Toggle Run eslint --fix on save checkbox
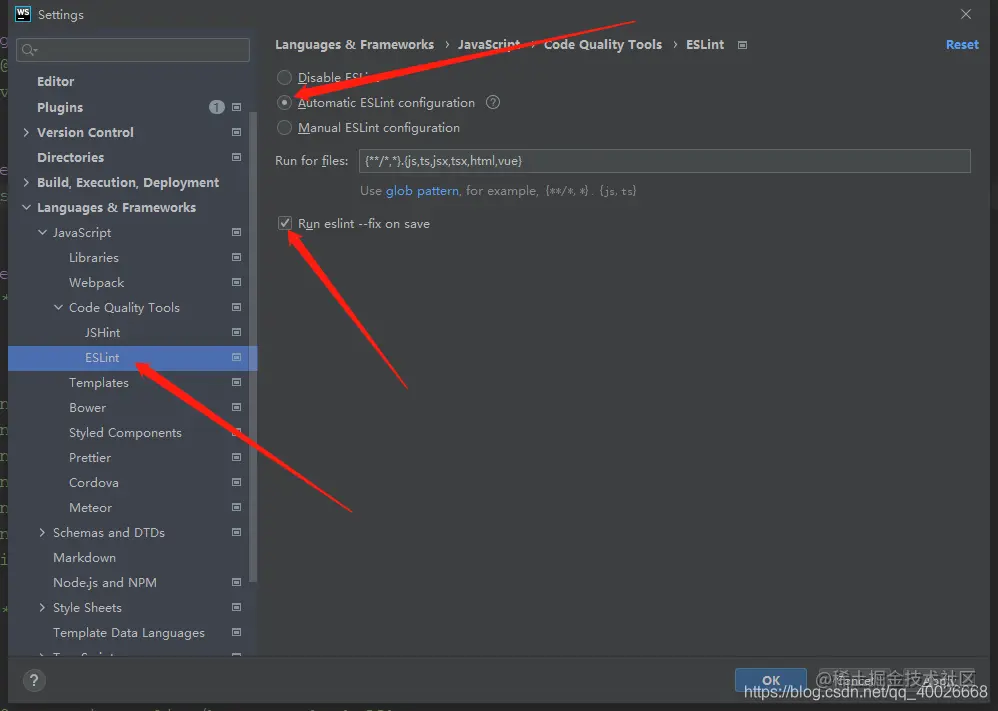Screen dimensions: 998x711 point(285,223)
